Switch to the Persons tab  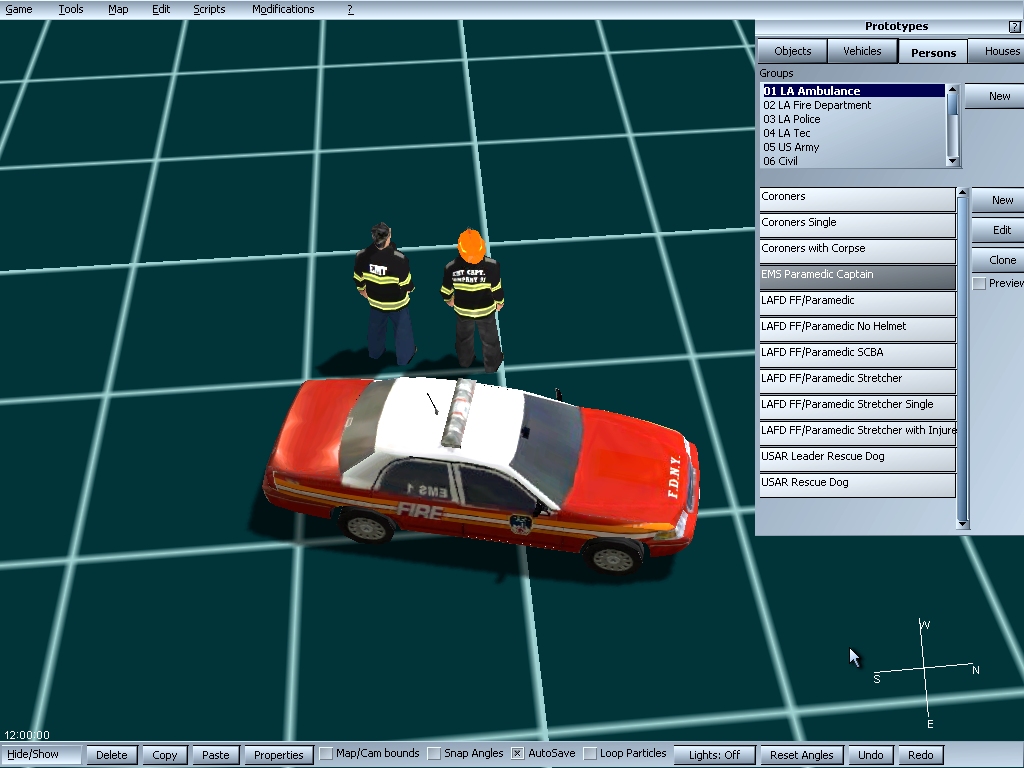point(933,52)
